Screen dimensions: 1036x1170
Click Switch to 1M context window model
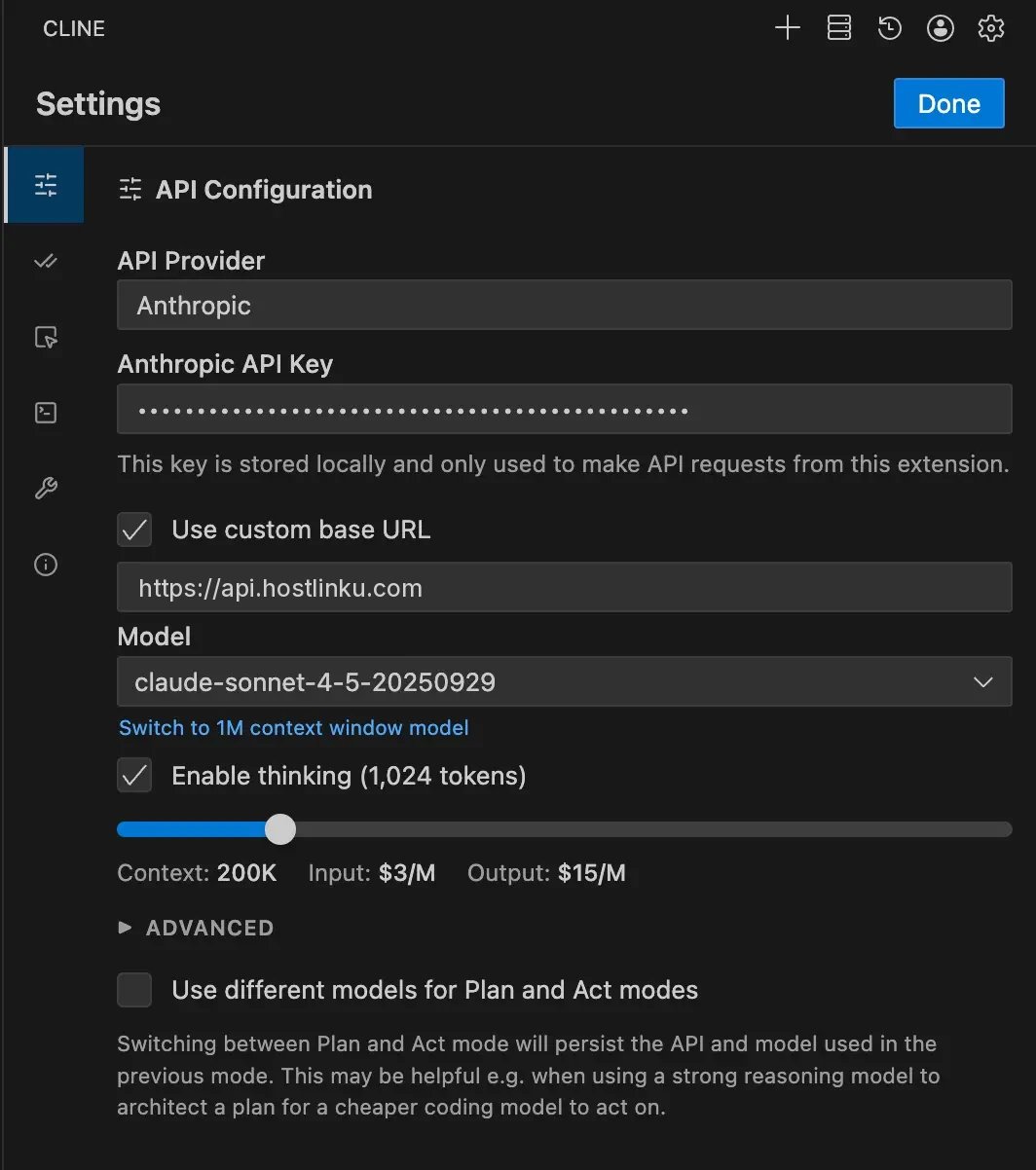293,727
